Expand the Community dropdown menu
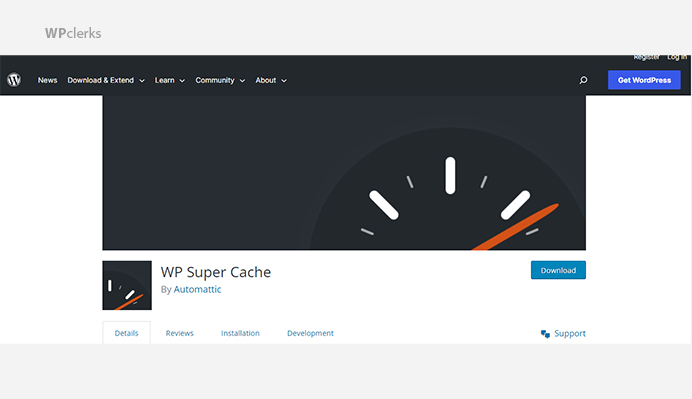Screen dimensions: 692x399 click(x=220, y=80)
